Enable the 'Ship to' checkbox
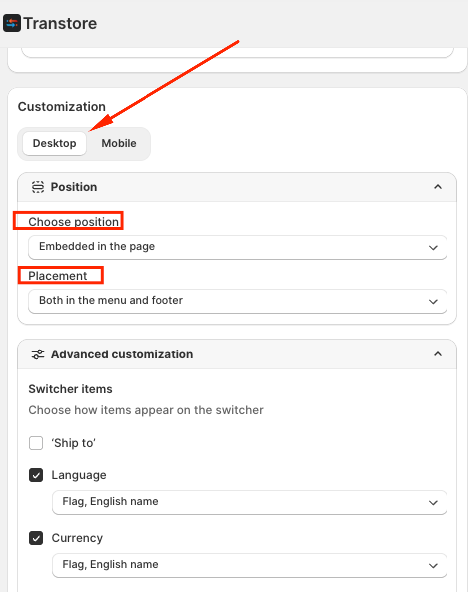 36,443
